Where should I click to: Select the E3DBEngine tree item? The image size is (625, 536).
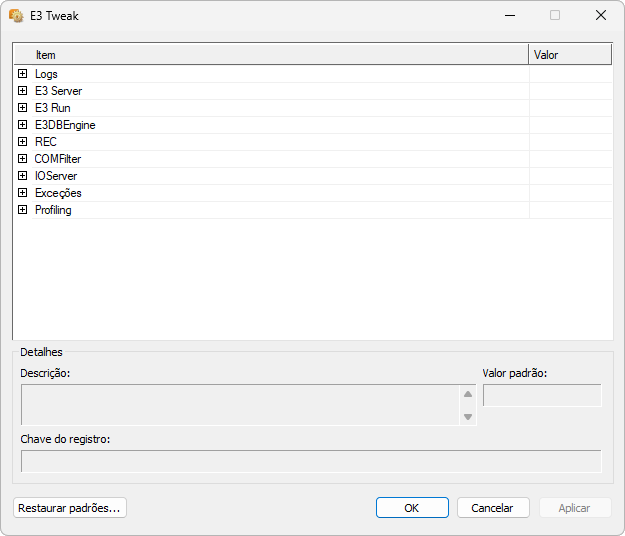pos(65,125)
